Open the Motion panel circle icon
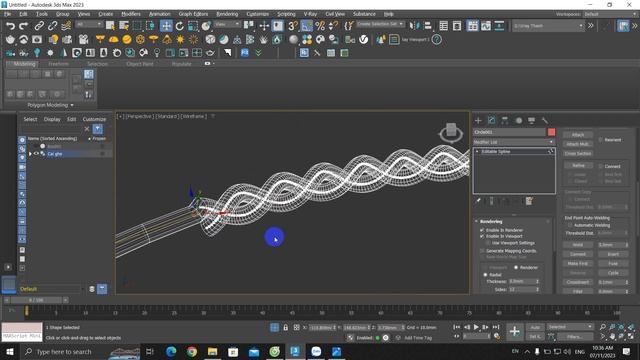 point(518,120)
